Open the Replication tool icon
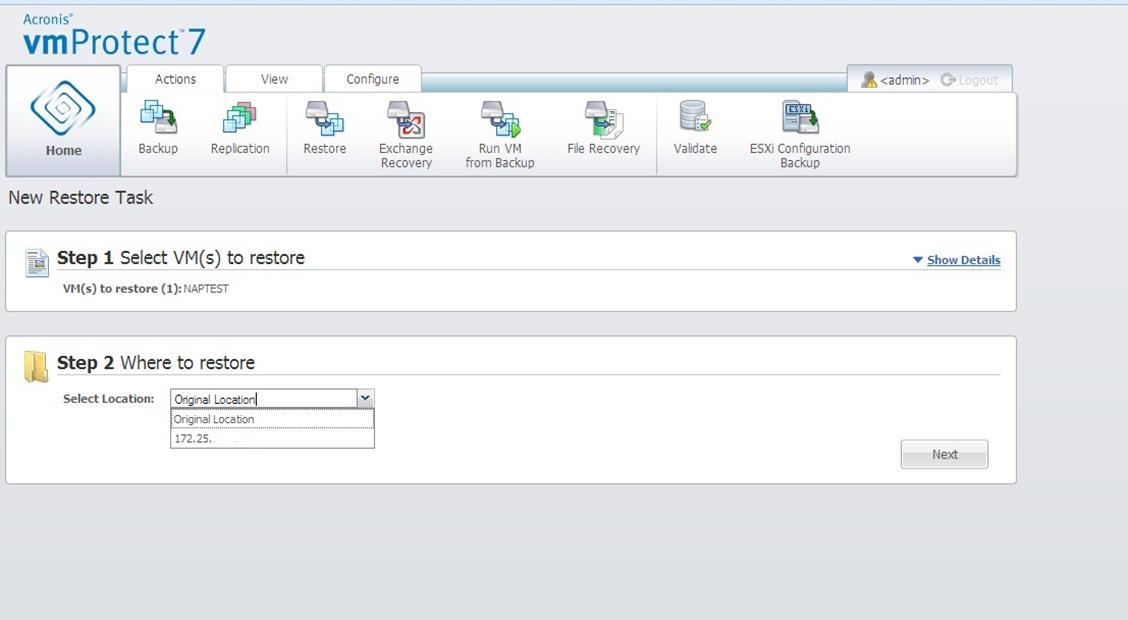The height and width of the screenshot is (620, 1128). (x=240, y=117)
